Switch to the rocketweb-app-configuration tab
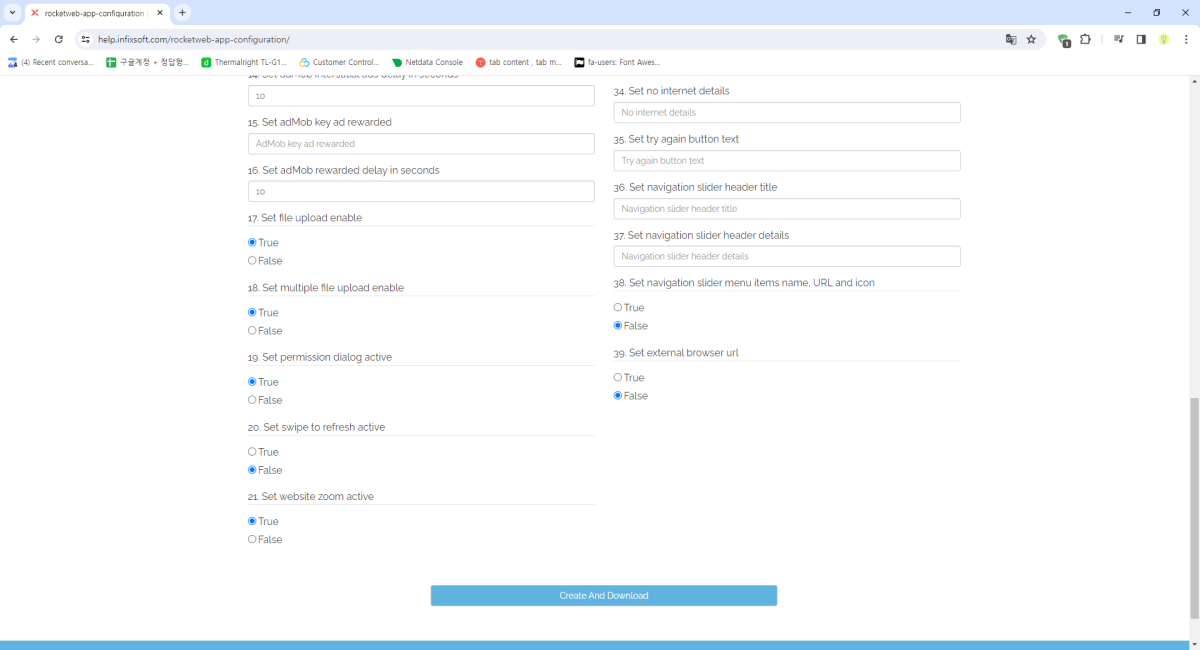The width and height of the screenshot is (1200, 650). (90, 13)
